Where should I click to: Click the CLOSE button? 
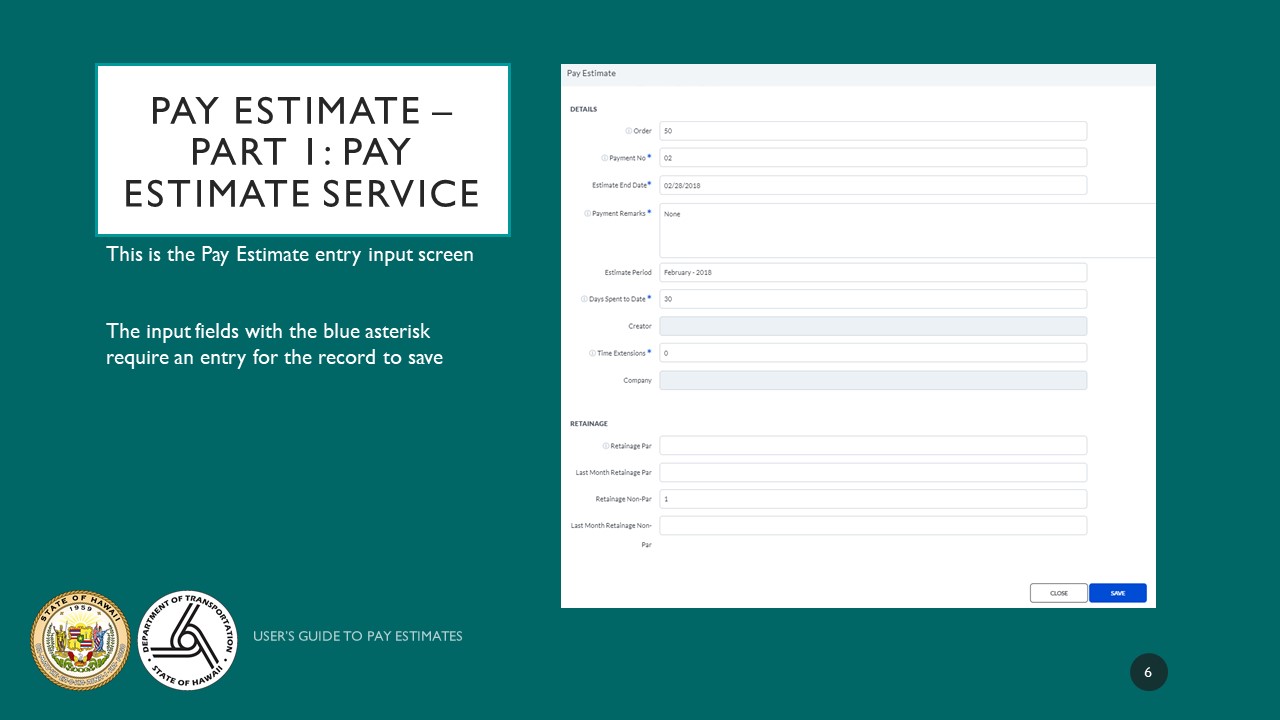[x=1059, y=593]
